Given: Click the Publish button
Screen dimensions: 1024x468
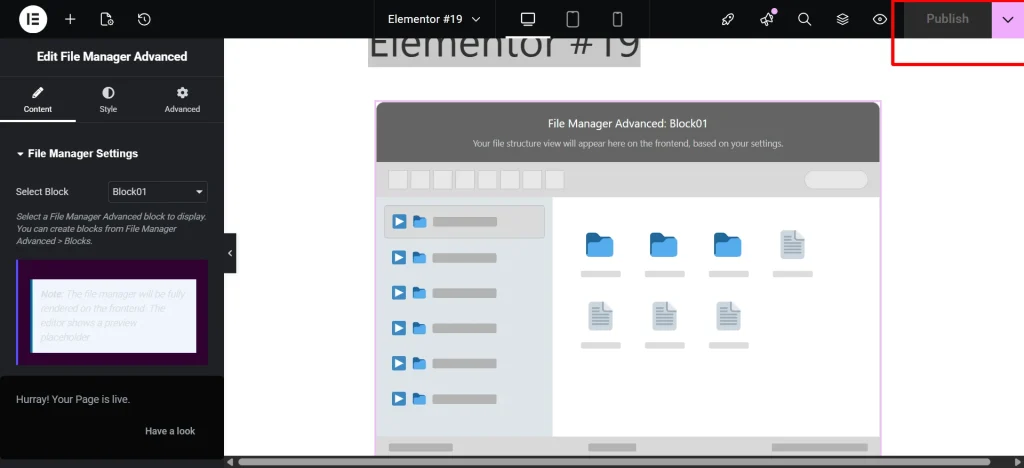Looking at the screenshot, I should pos(948,19).
